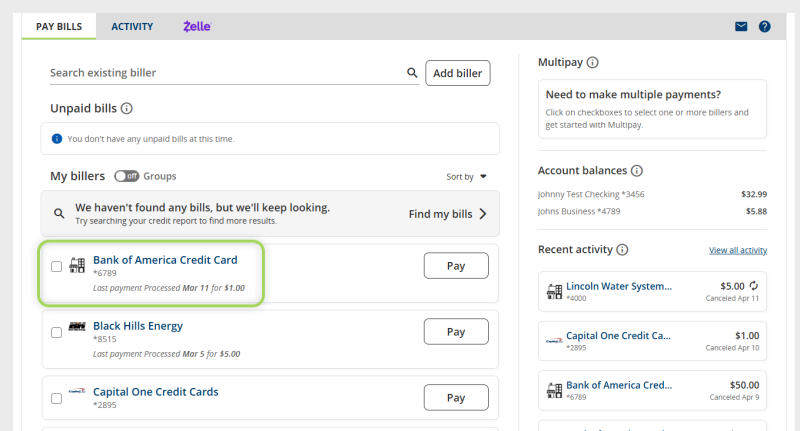This screenshot has width=800, height=431.
Task: Click Bank of America building icon in recent activity
Action: click(554, 390)
